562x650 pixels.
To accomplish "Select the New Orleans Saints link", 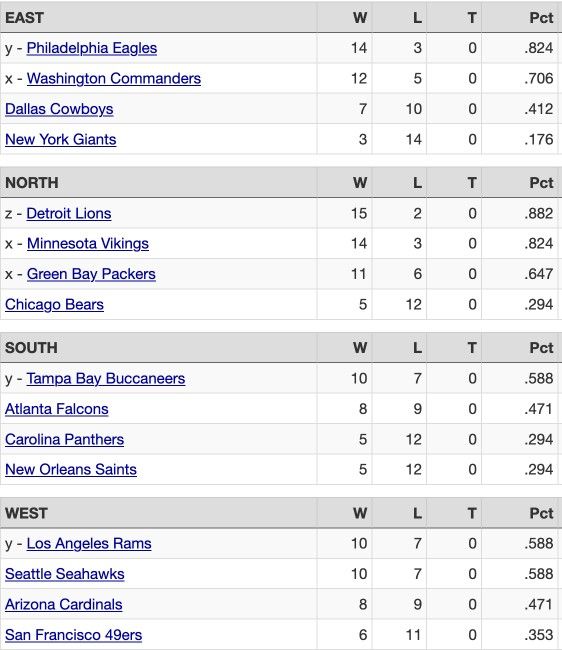I will coord(71,469).
